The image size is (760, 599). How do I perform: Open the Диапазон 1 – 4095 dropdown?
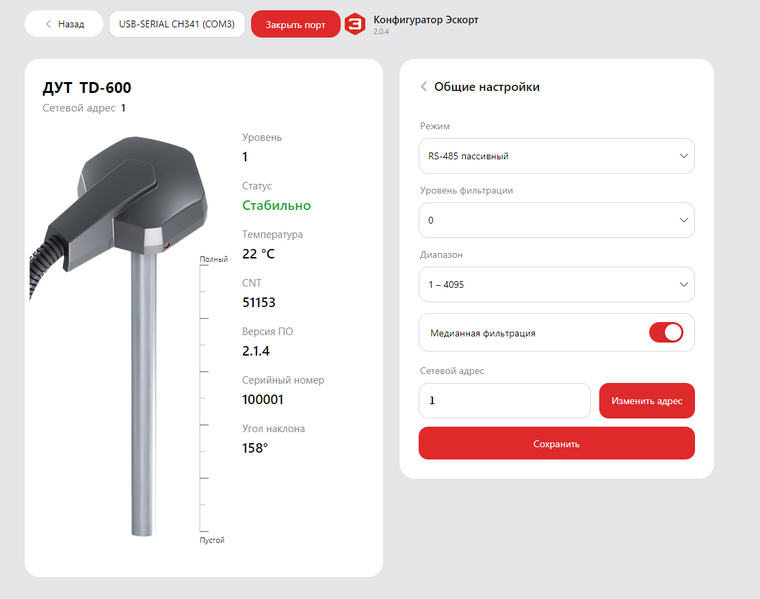(x=556, y=284)
